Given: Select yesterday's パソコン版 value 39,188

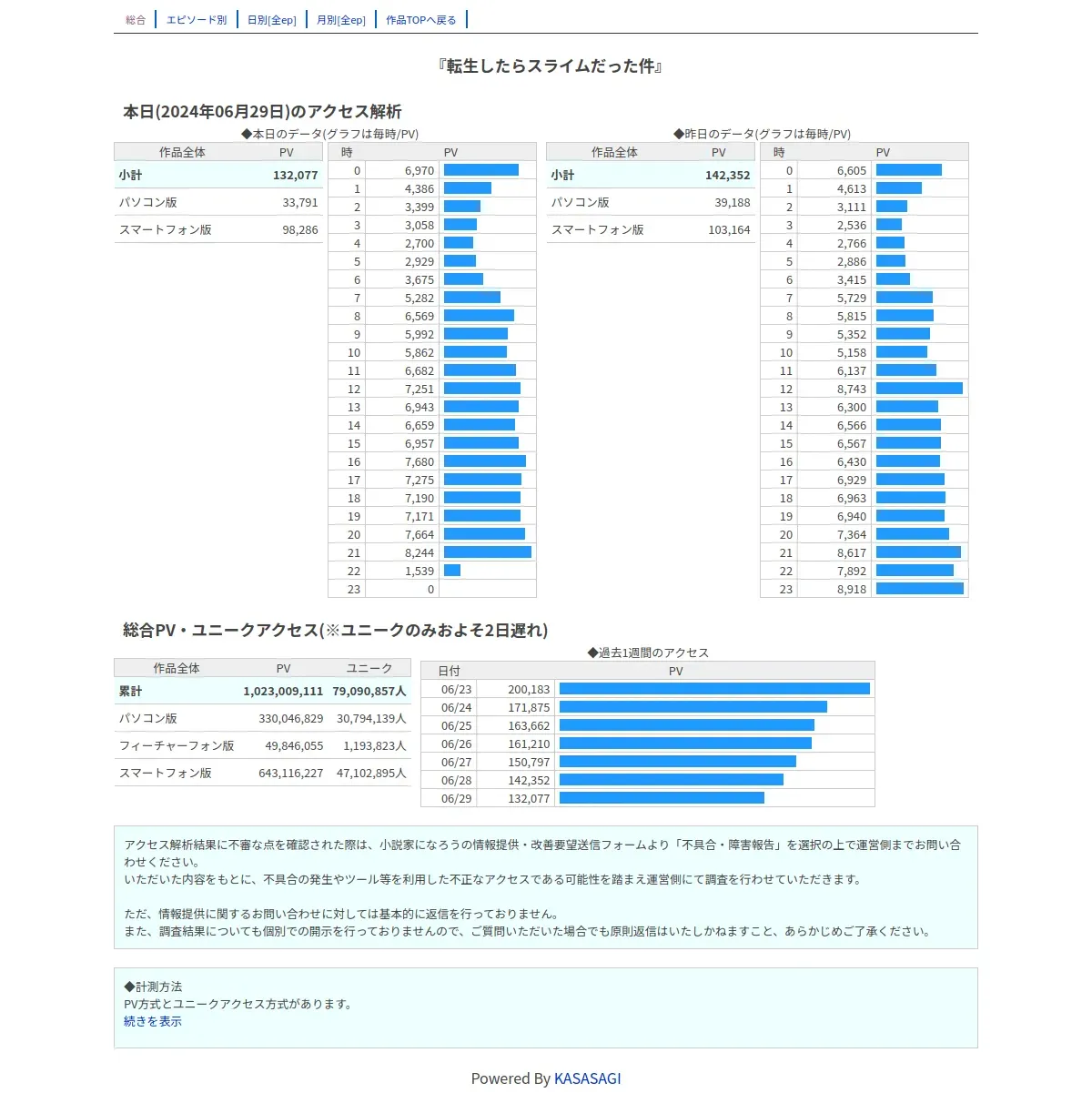Looking at the screenshot, I should (733, 203).
